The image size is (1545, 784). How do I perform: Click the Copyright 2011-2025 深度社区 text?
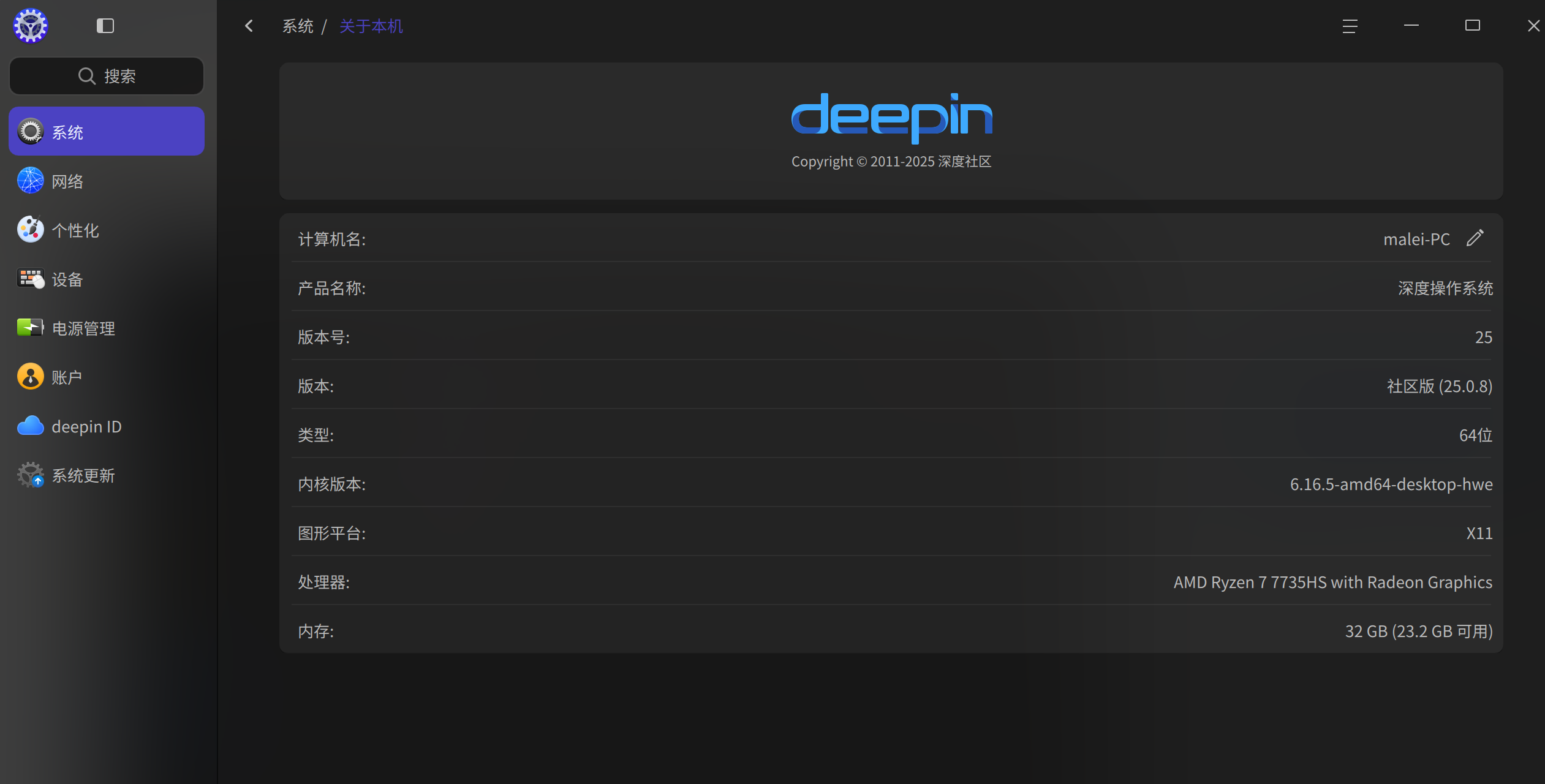tap(891, 161)
